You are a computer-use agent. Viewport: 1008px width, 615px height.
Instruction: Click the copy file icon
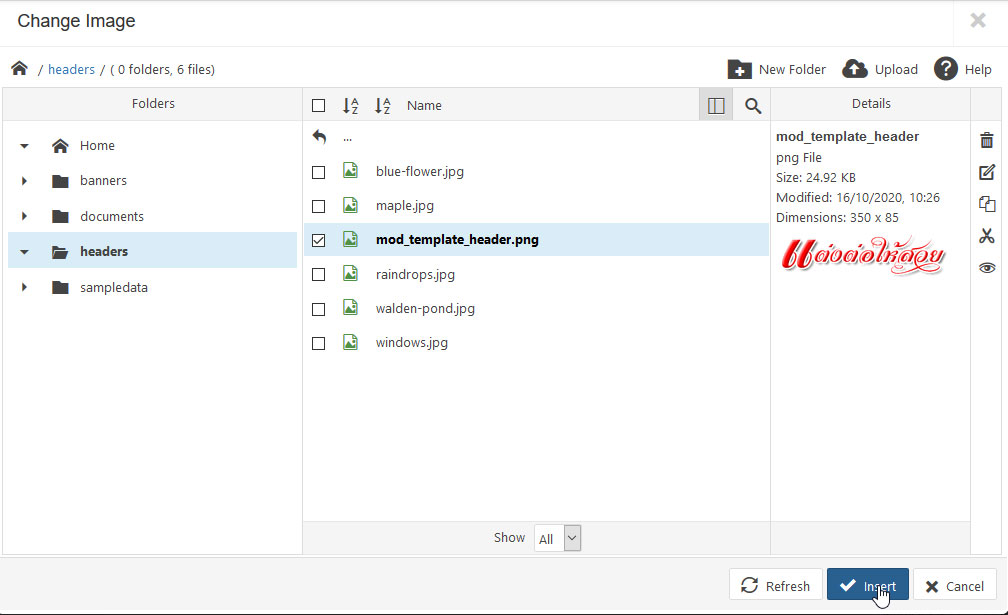tap(987, 204)
